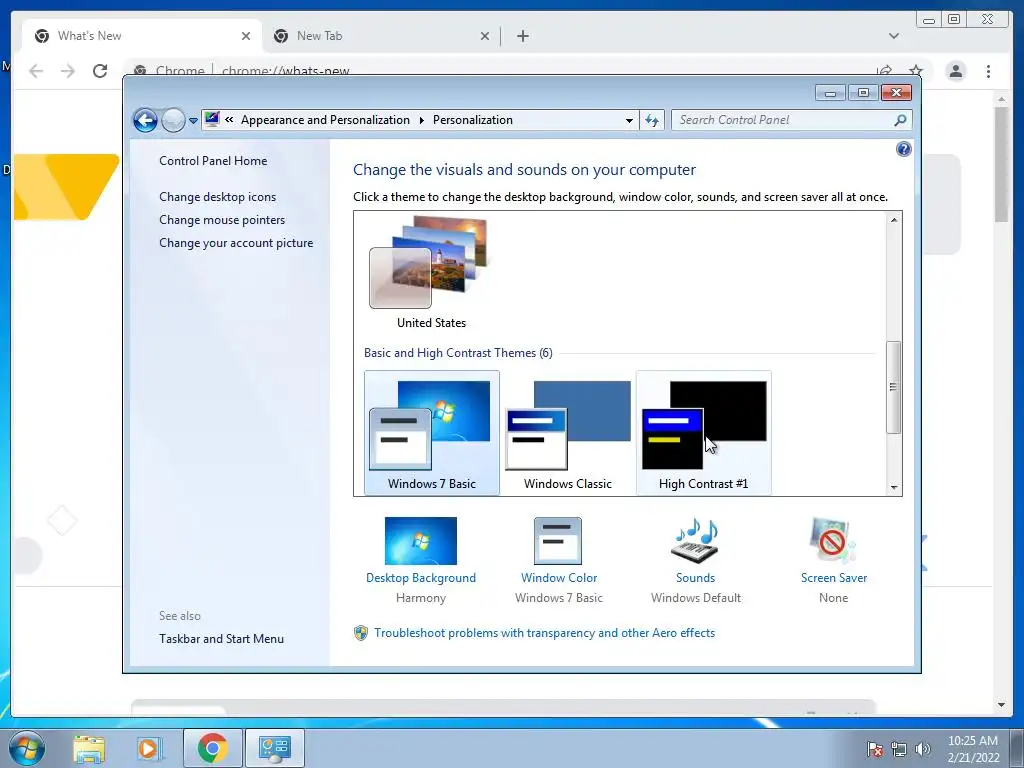This screenshot has height=768, width=1024.
Task: Open Windows Explorer from taskbar
Action: (89, 748)
